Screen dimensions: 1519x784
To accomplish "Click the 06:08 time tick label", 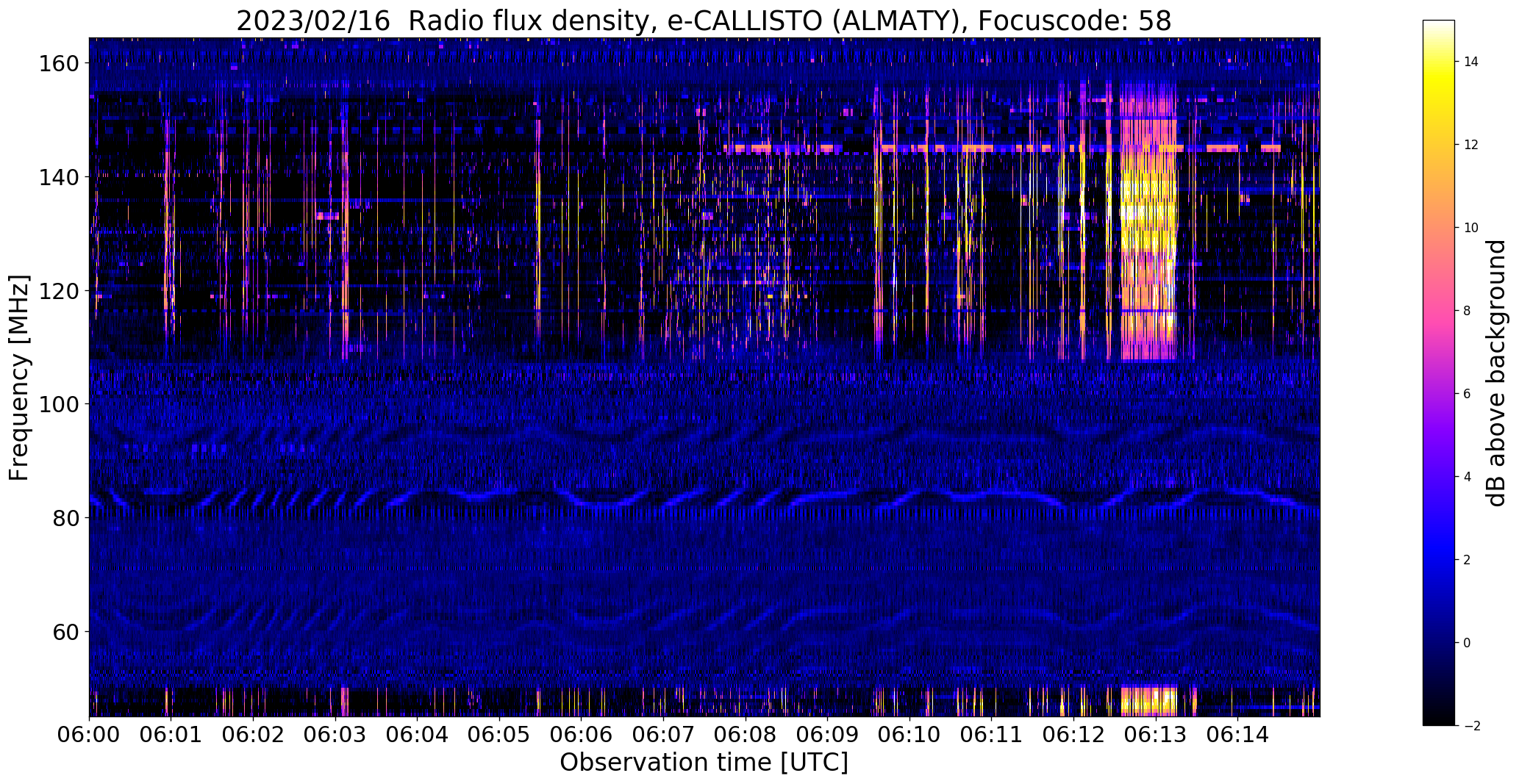I will point(745,734).
